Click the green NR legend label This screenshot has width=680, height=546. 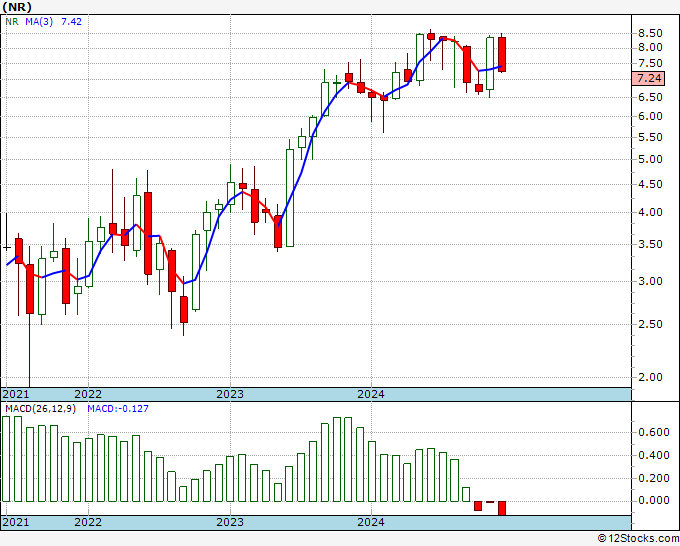coord(12,21)
